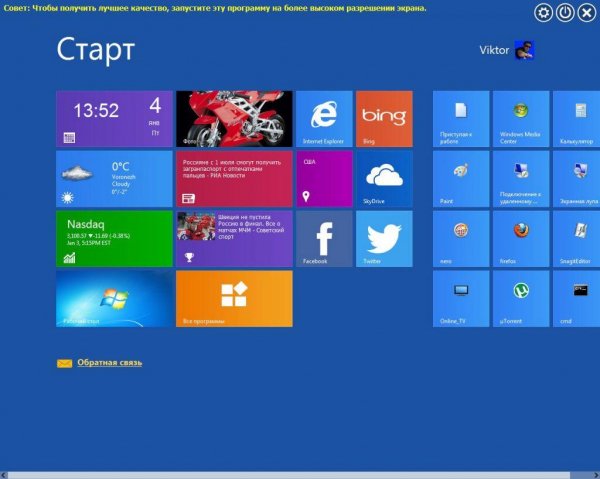Open the SnagitEditor tile
The height and width of the screenshot is (479, 600).
[x=576, y=239]
